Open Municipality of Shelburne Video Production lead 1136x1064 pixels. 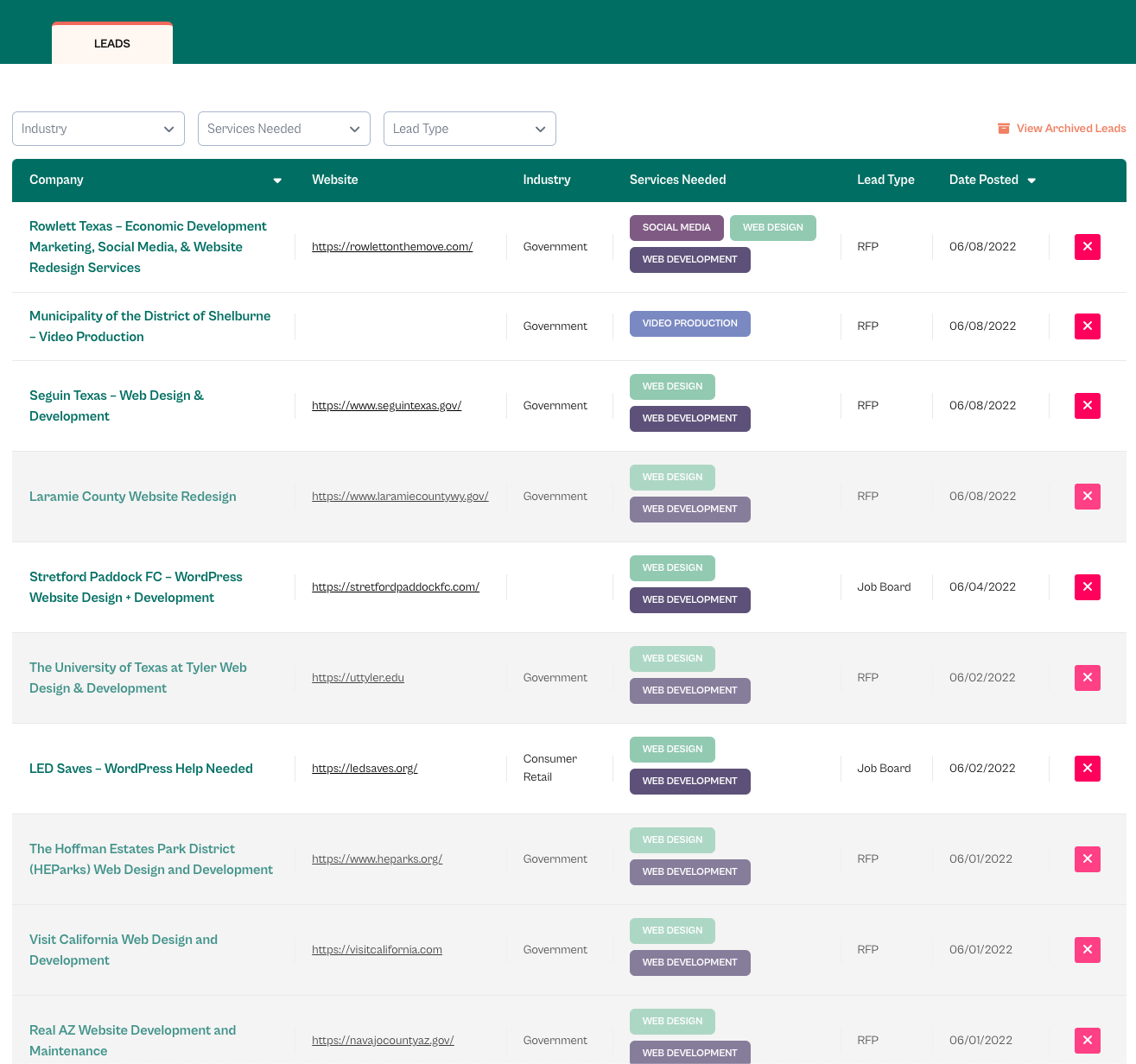click(149, 326)
